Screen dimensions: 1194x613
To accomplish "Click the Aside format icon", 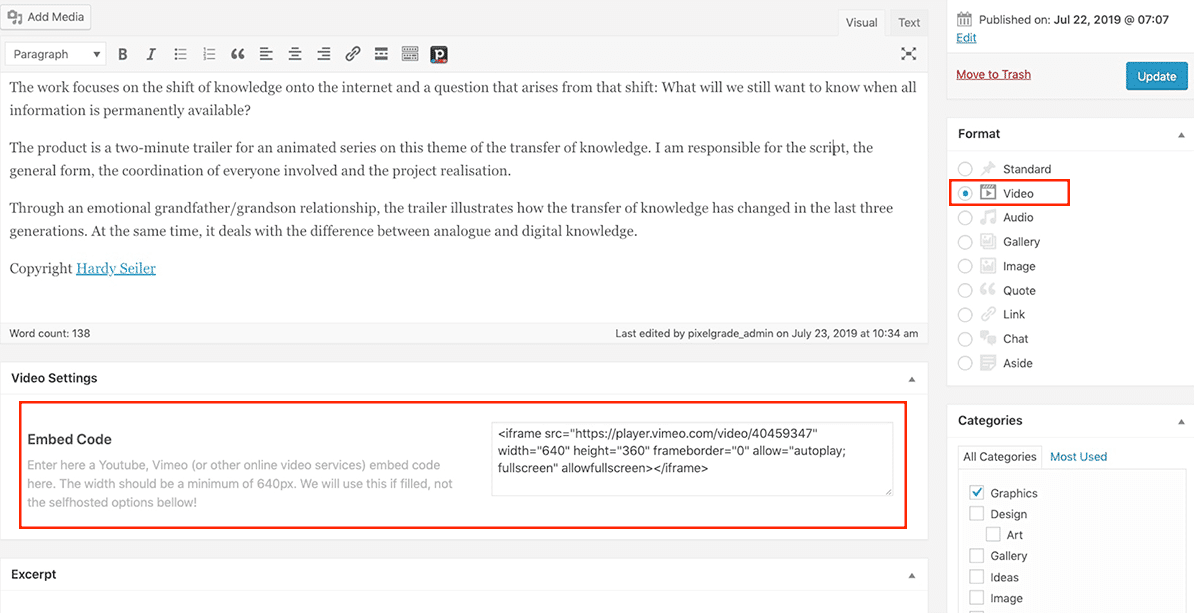I will [x=988, y=362].
